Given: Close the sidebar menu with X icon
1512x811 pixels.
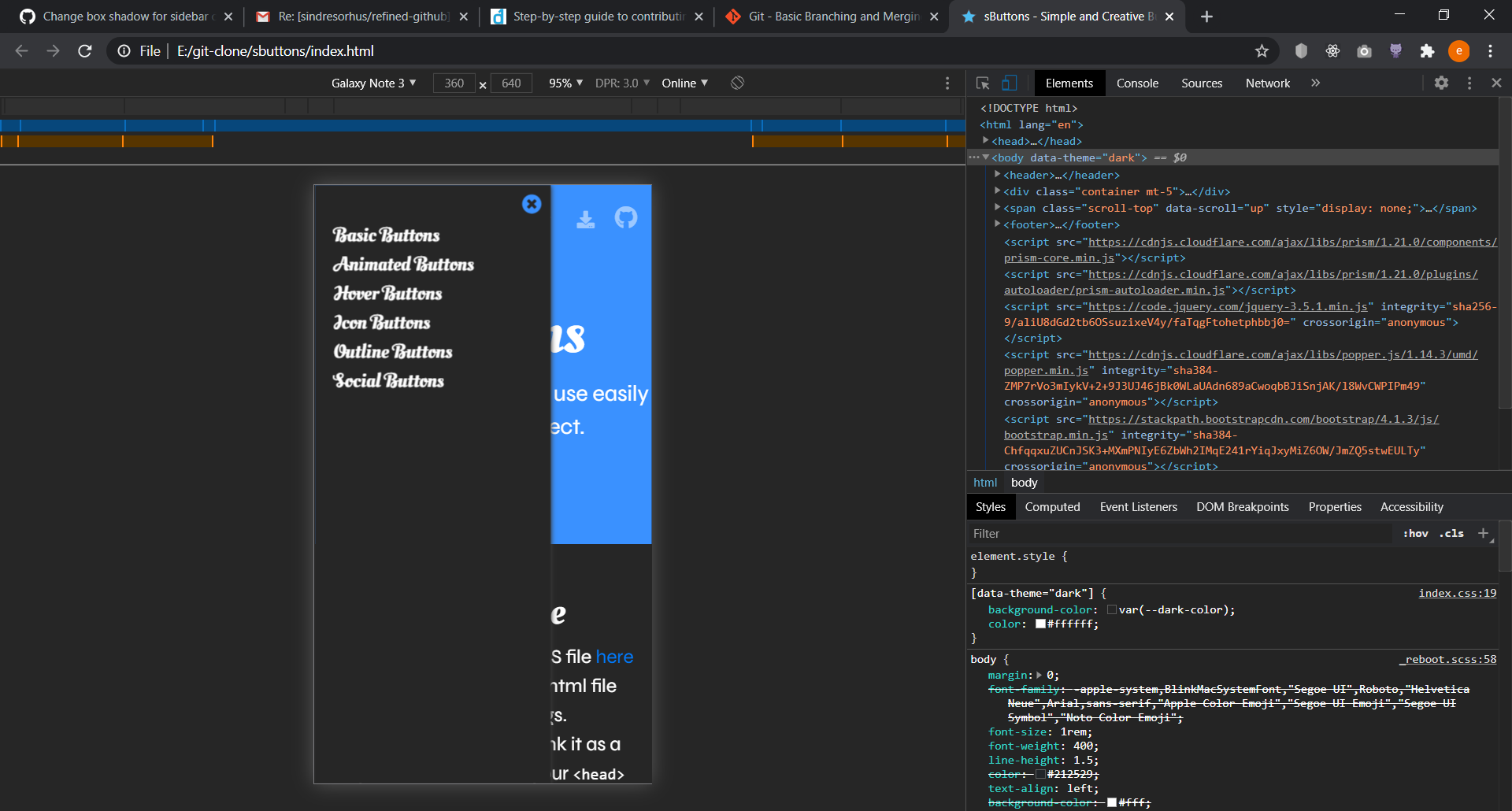Looking at the screenshot, I should (532, 204).
